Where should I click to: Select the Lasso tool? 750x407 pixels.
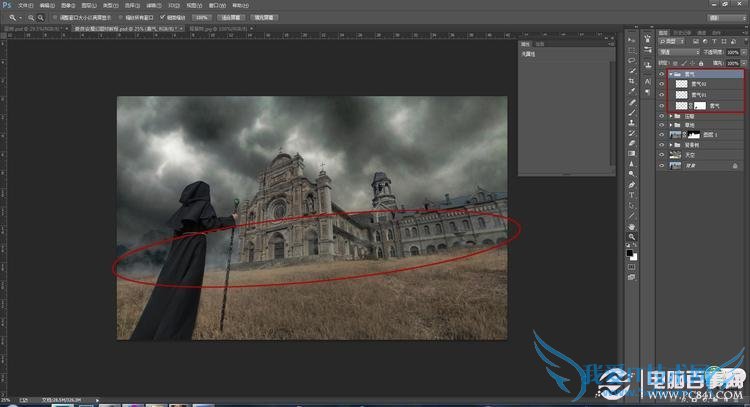click(632, 60)
